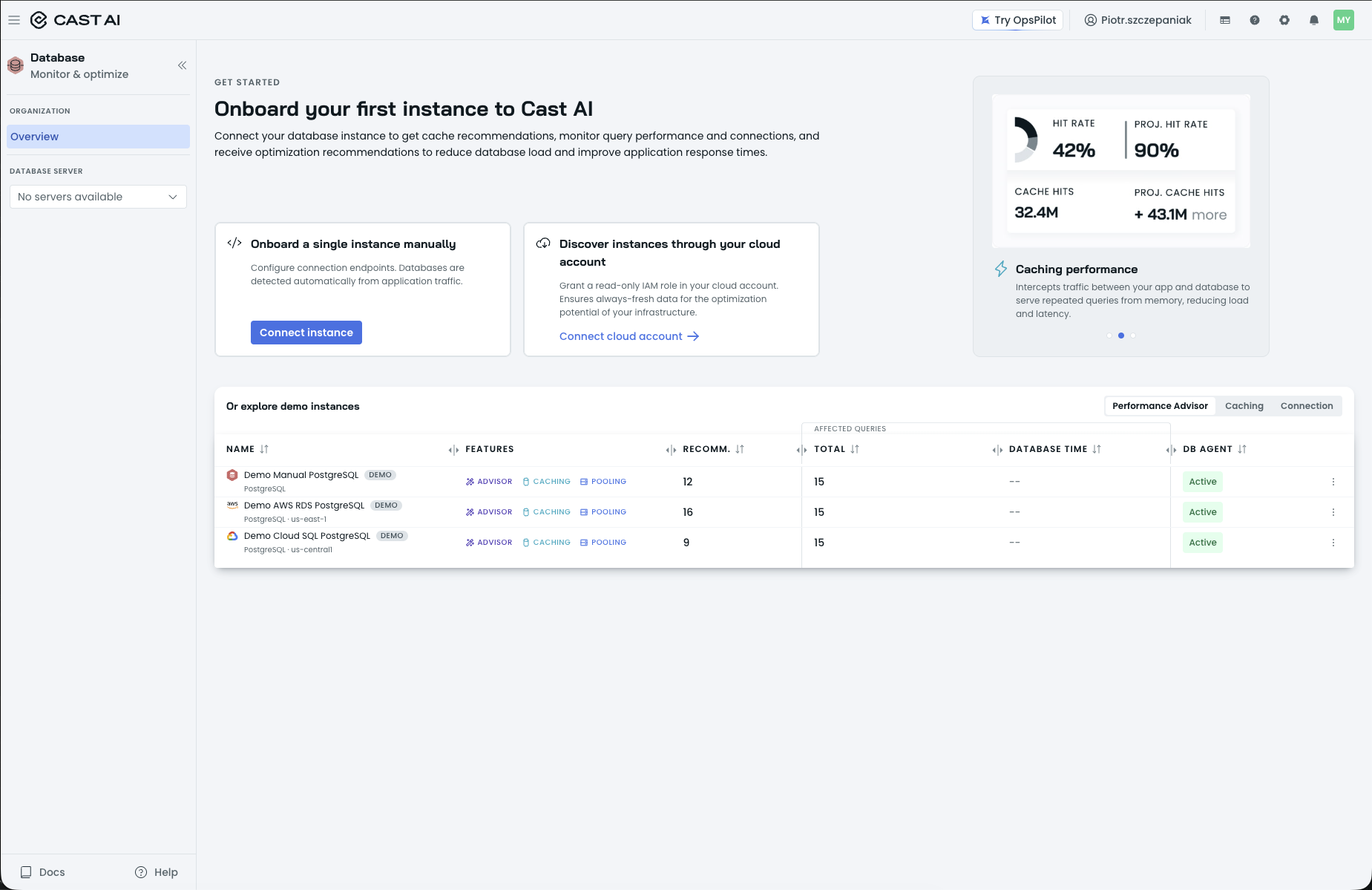Sort by the Recomm. column
The image size is (1372, 890).
click(x=740, y=449)
